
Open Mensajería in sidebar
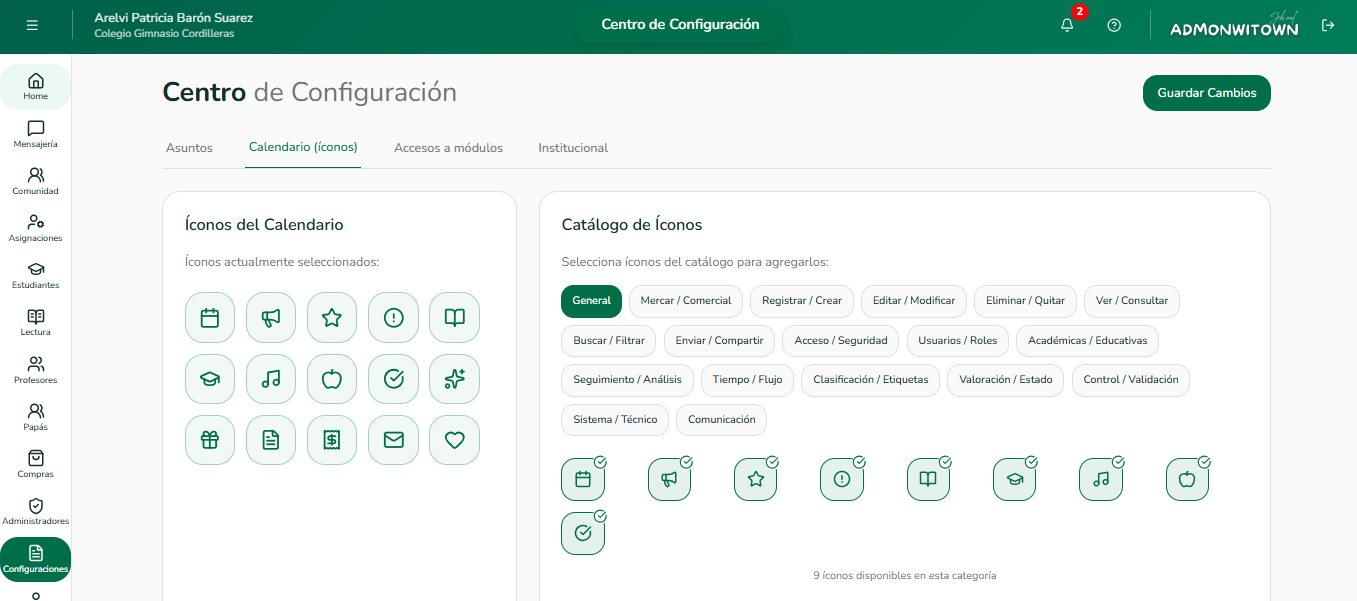(x=36, y=134)
